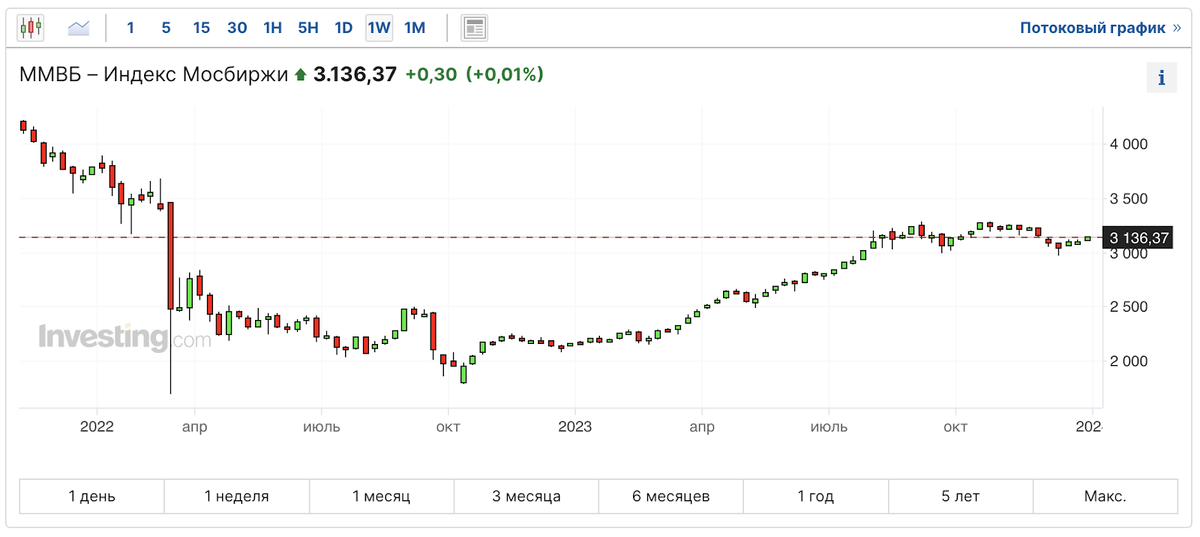Click the change value +0,30
This screenshot has width=1200, height=537.
pyautogui.click(x=431, y=74)
